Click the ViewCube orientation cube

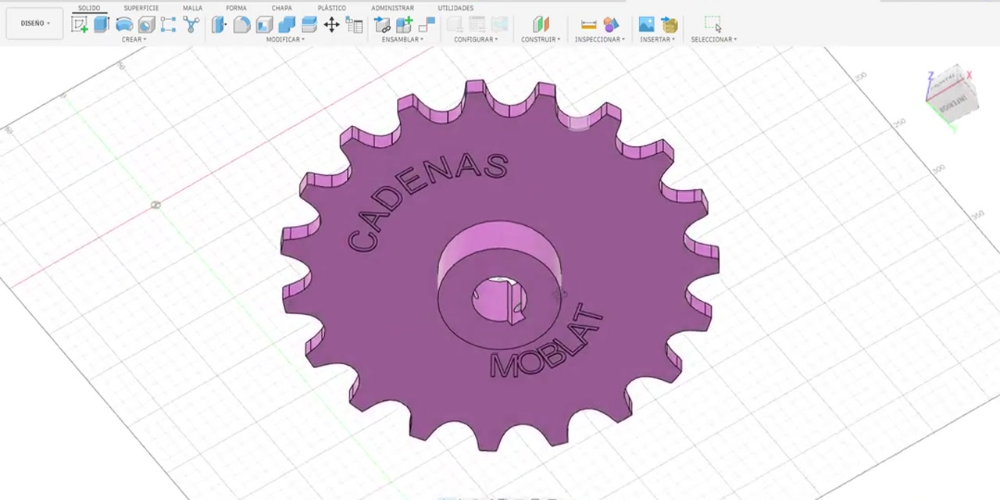point(952,94)
